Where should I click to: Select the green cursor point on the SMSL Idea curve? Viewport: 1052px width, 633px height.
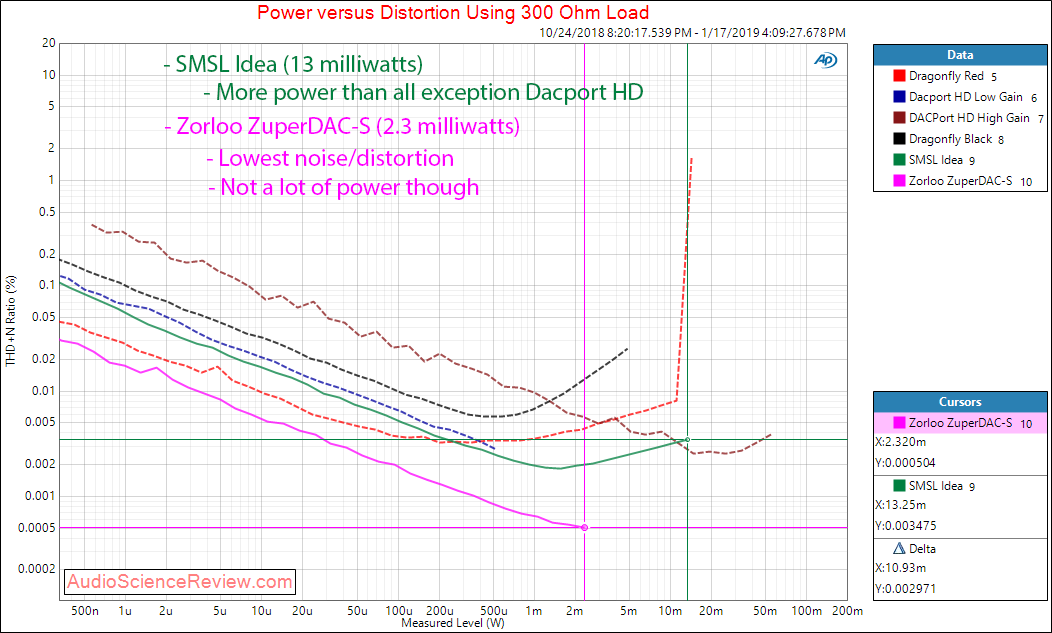pos(687,440)
